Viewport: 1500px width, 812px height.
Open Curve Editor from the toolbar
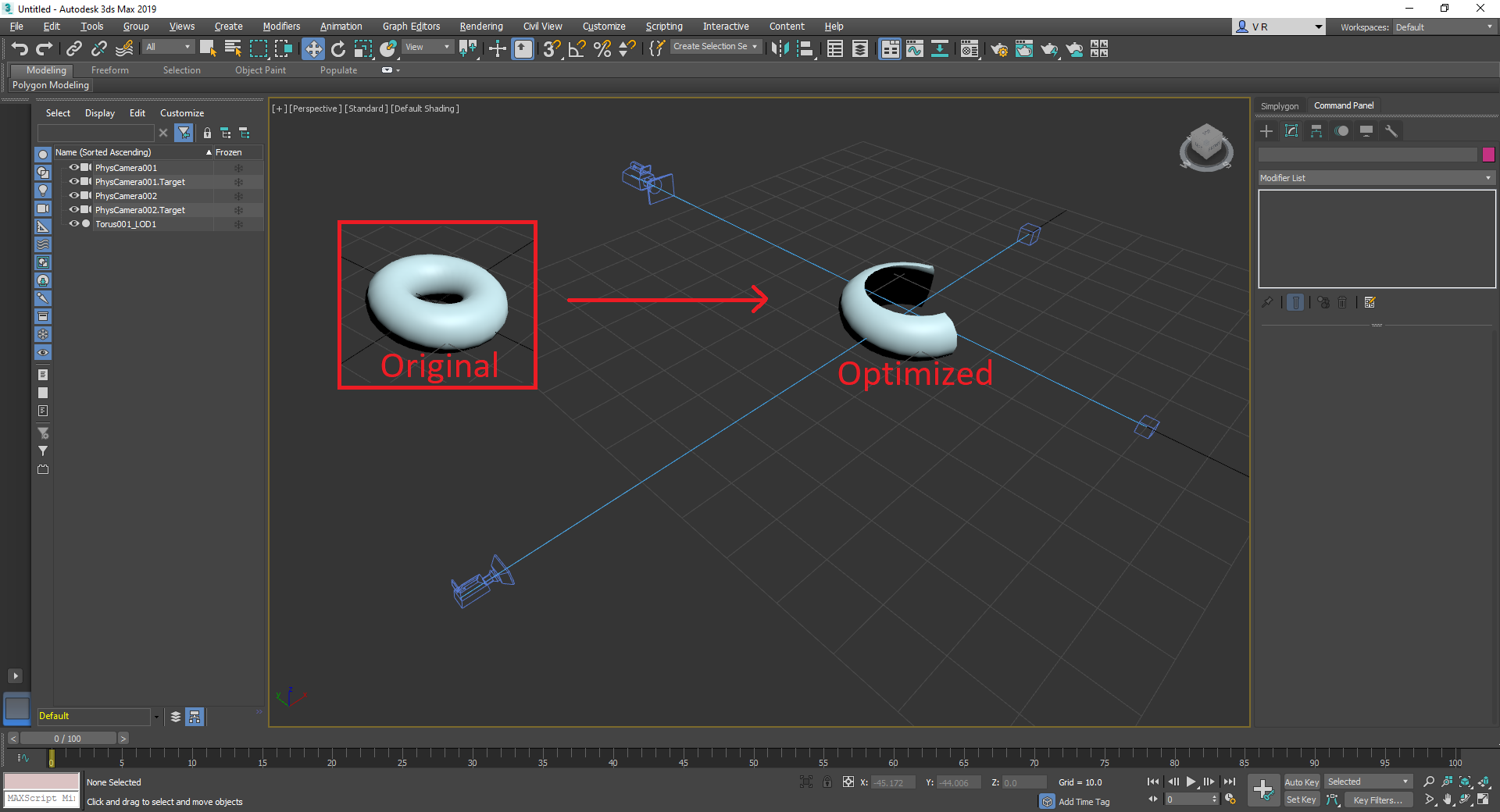(914, 49)
